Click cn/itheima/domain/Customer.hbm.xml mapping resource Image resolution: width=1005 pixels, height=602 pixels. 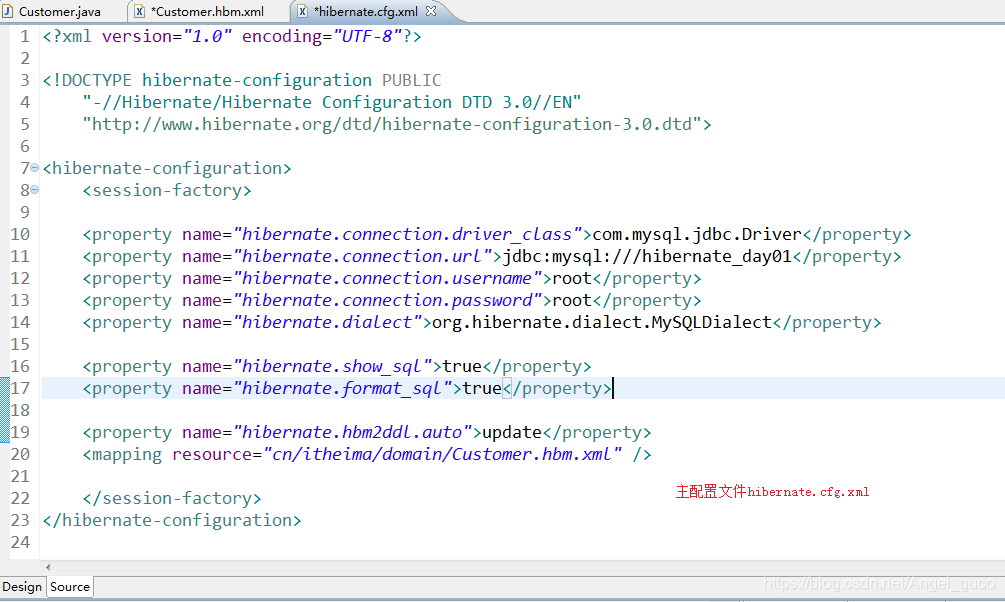(x=442, y=455)
